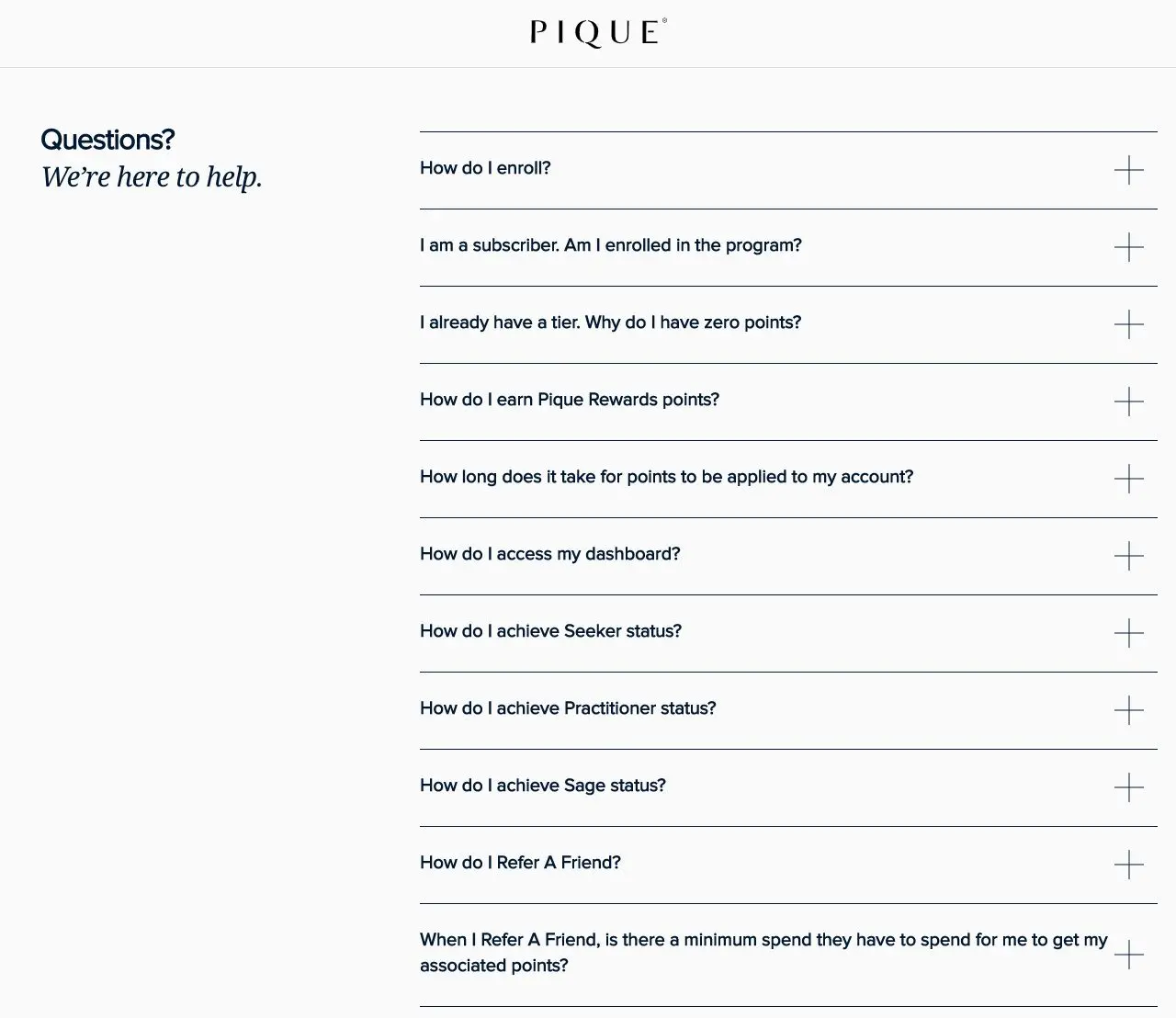Expand 'How do I achieve Sage status?' text
The image size is (1176, 1018).
click(x=543, y=786)
